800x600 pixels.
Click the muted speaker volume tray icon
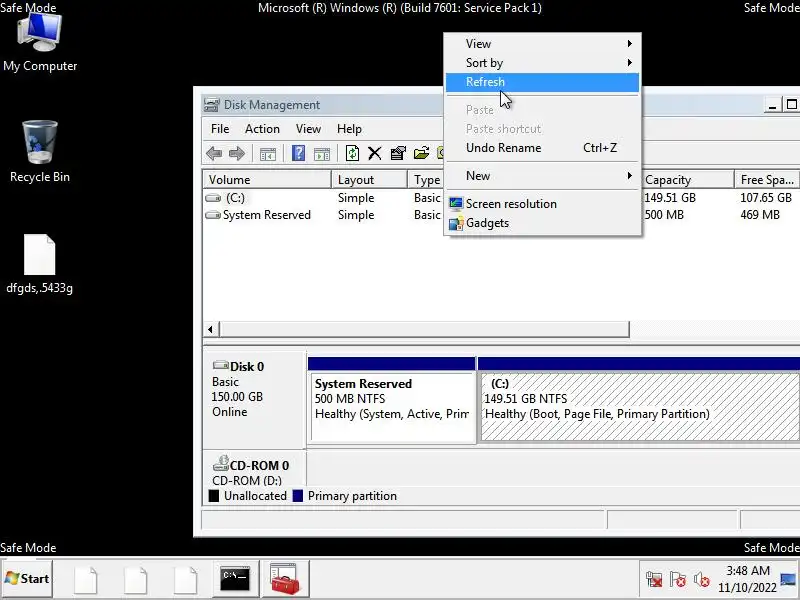(x=702, y=579)
